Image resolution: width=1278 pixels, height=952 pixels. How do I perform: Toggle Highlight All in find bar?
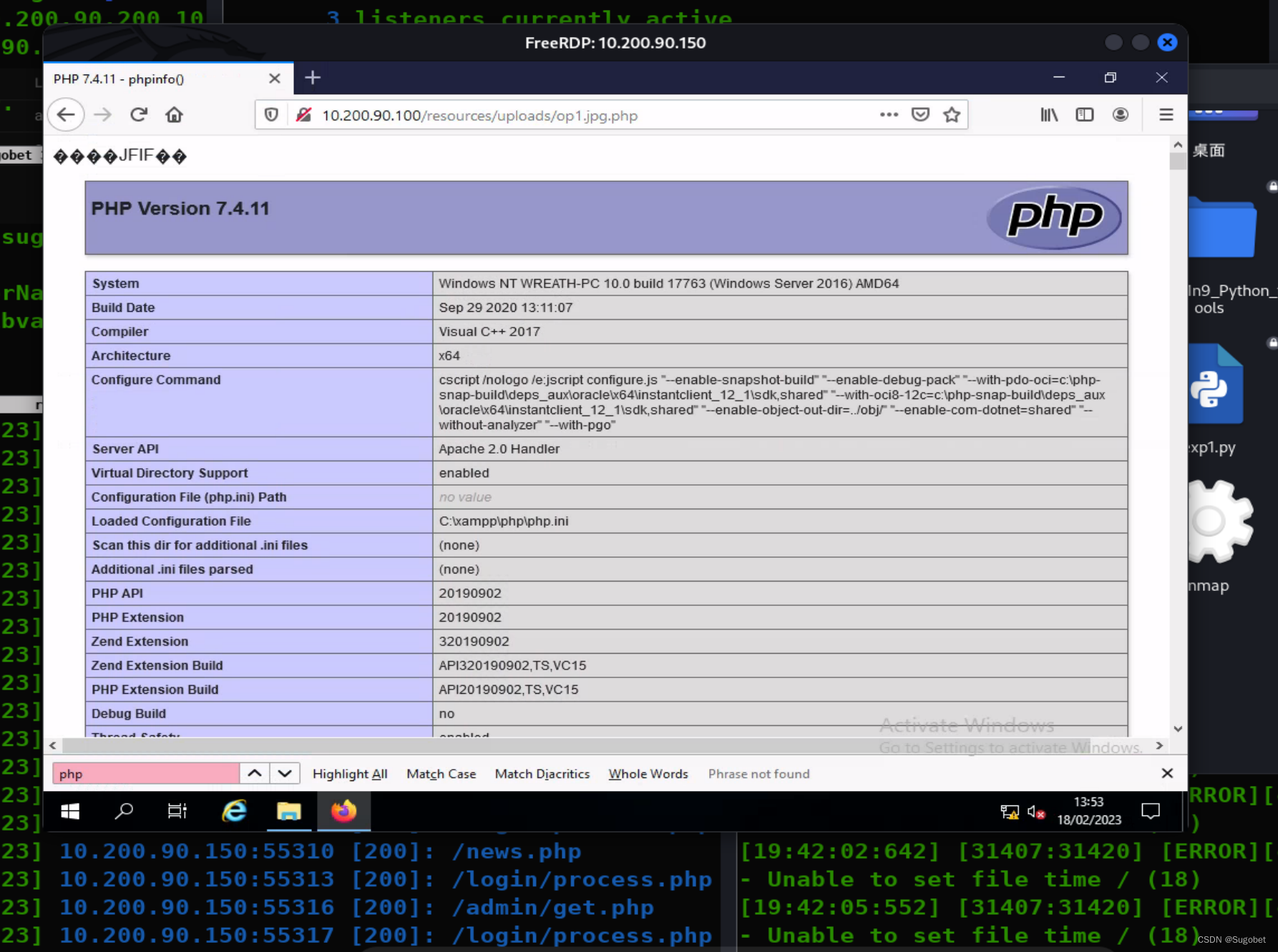[350, 774]
